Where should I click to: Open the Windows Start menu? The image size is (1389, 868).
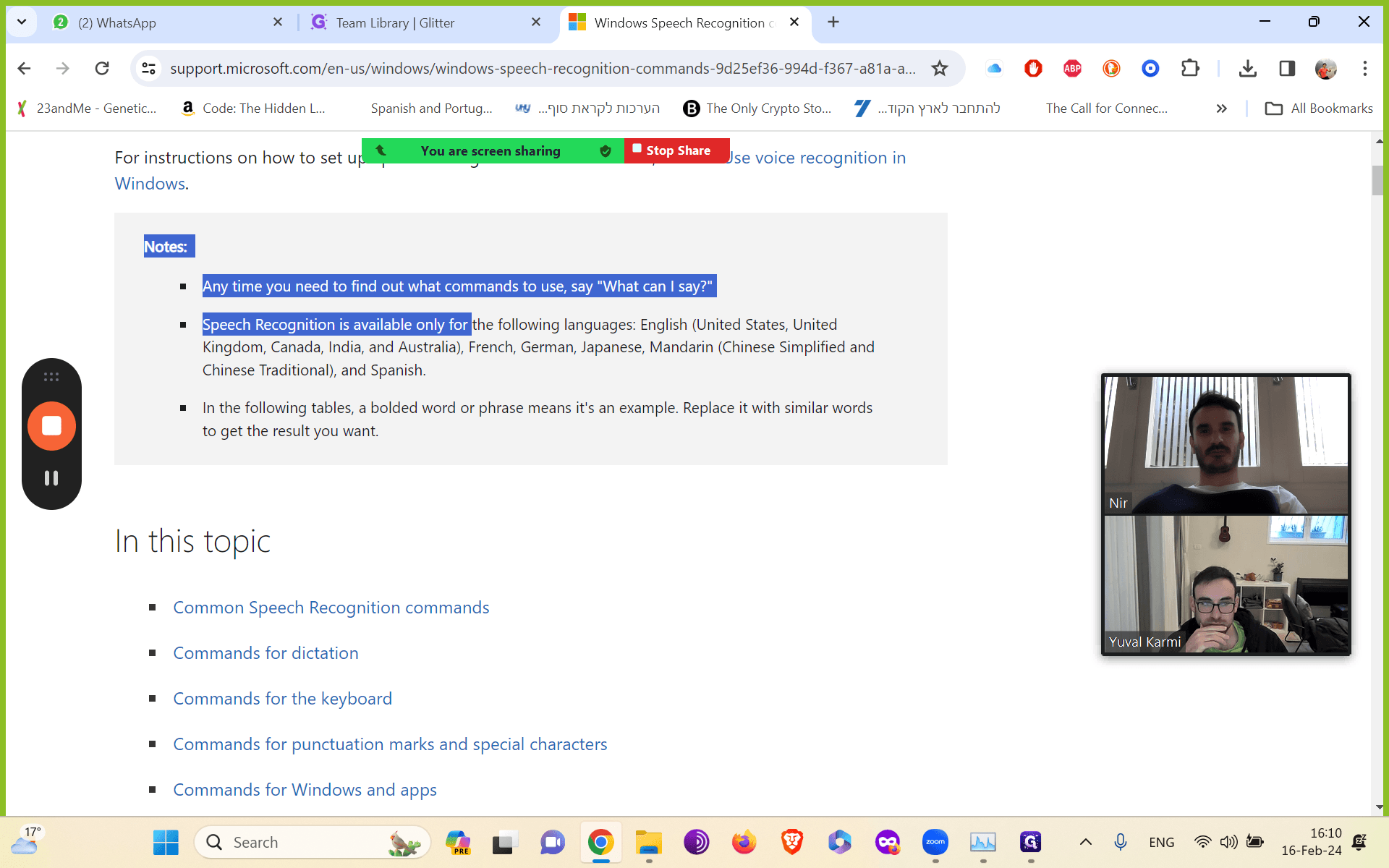[166, 842]
